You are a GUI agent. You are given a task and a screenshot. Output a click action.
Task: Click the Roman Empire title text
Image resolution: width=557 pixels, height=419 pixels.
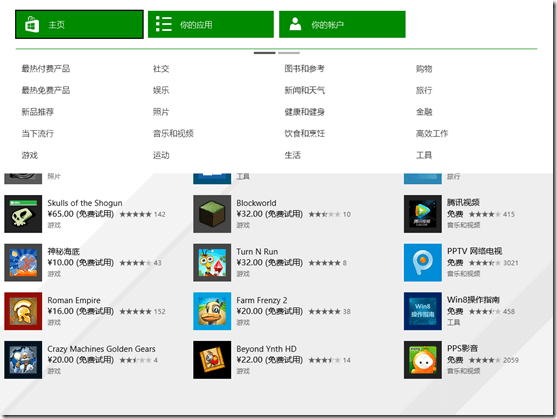pyautogui.click(x=74, y=300)
